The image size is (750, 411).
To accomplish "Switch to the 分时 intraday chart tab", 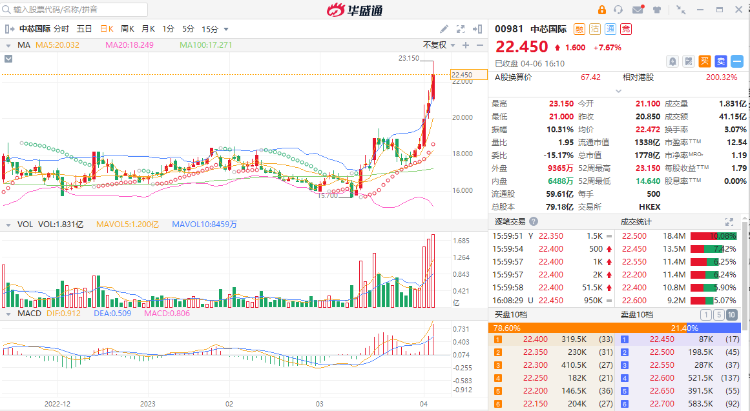I will click(61, 29).
